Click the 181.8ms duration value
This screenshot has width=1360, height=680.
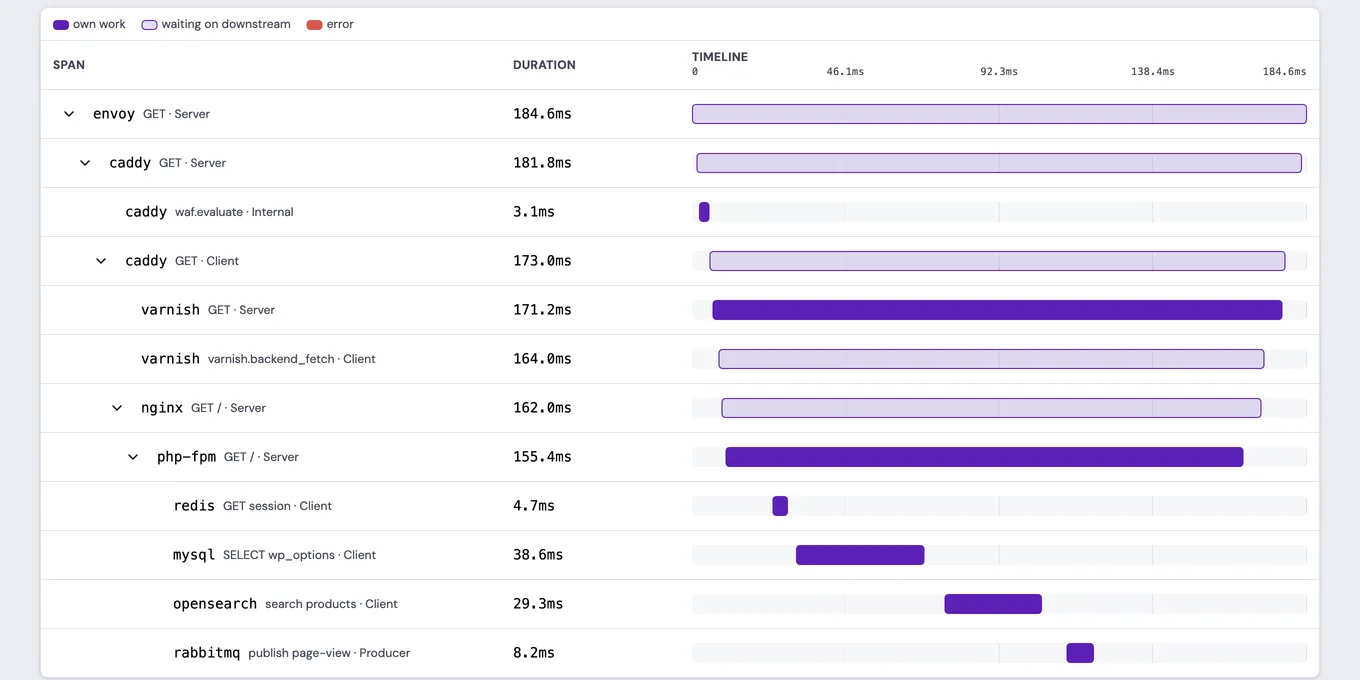pos(542,163)
